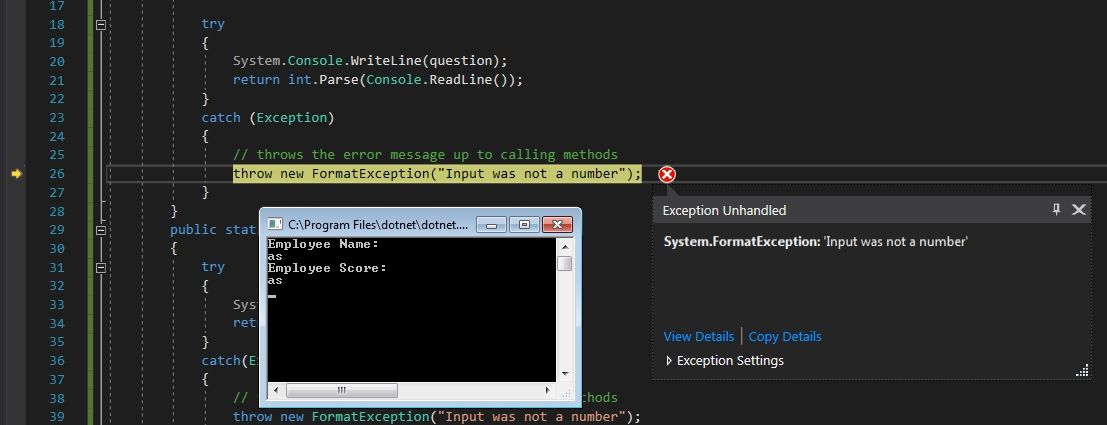Open the View Details link
The image size is (1107, 425).
point(698,337)
